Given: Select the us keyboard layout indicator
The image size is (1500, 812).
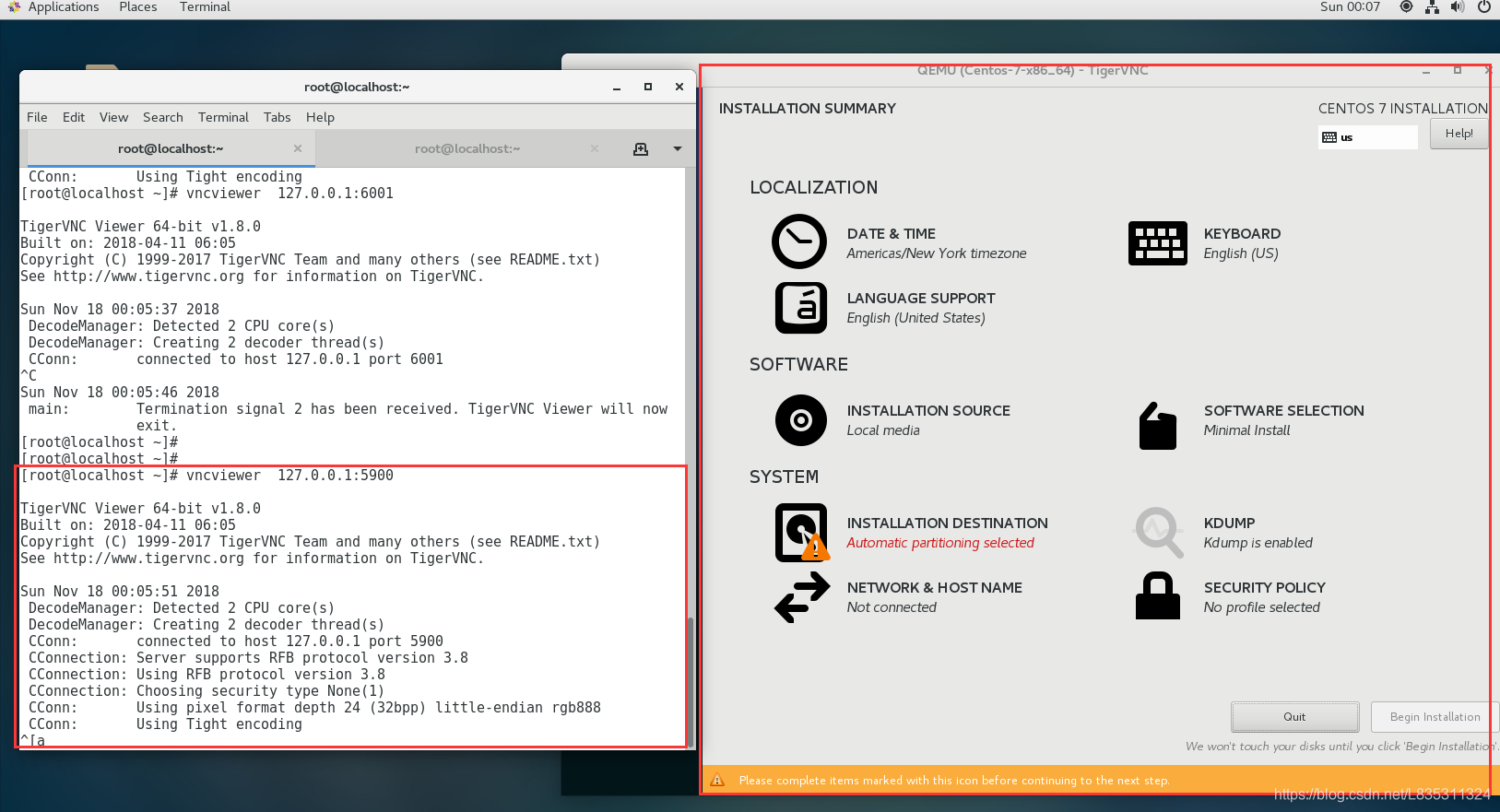Looking at the screenshot, I should click(1367, 137).
